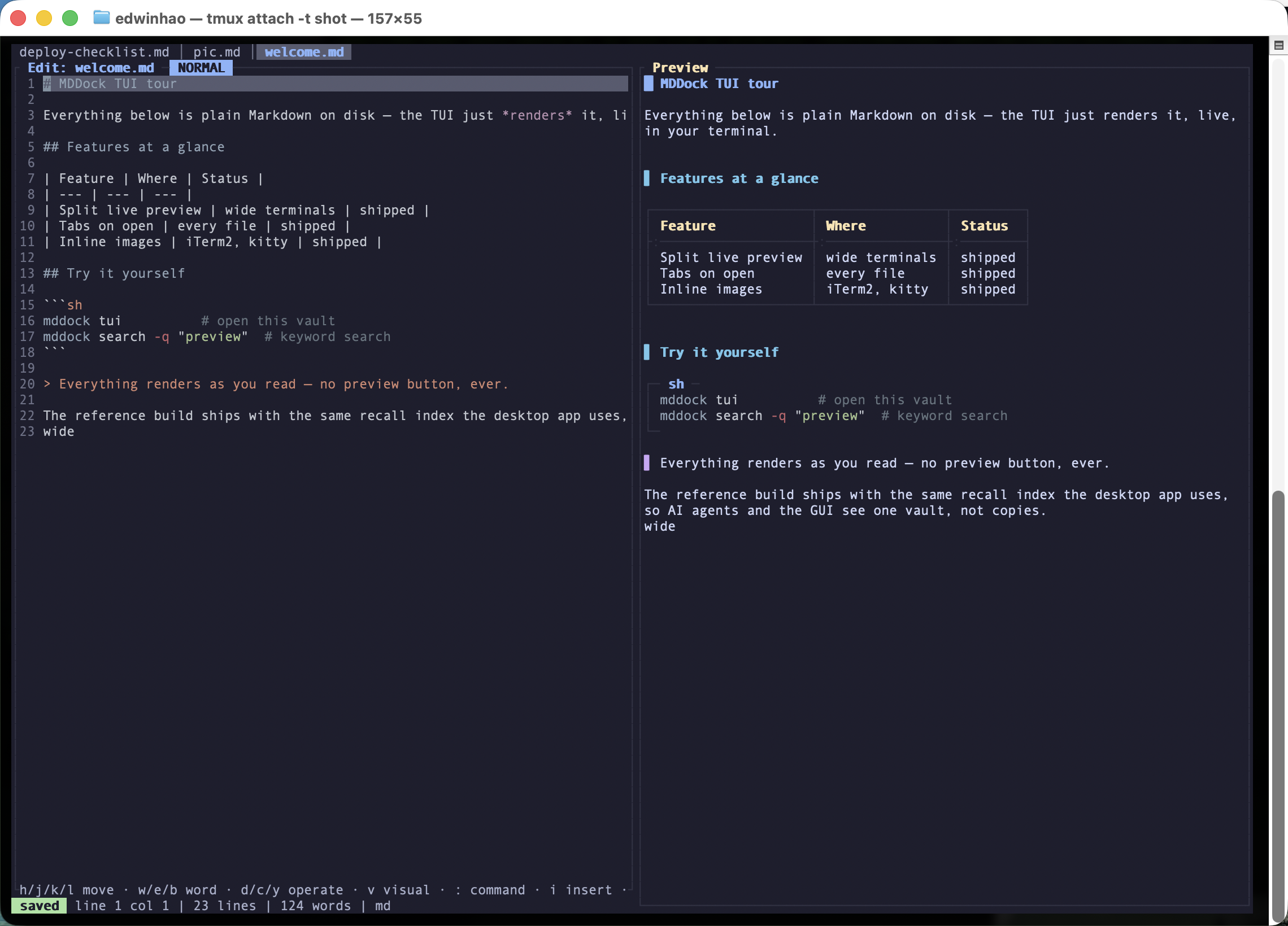Click the icon above the terminal scrollbar
1288x926 pixels.
click(1278, 45)
